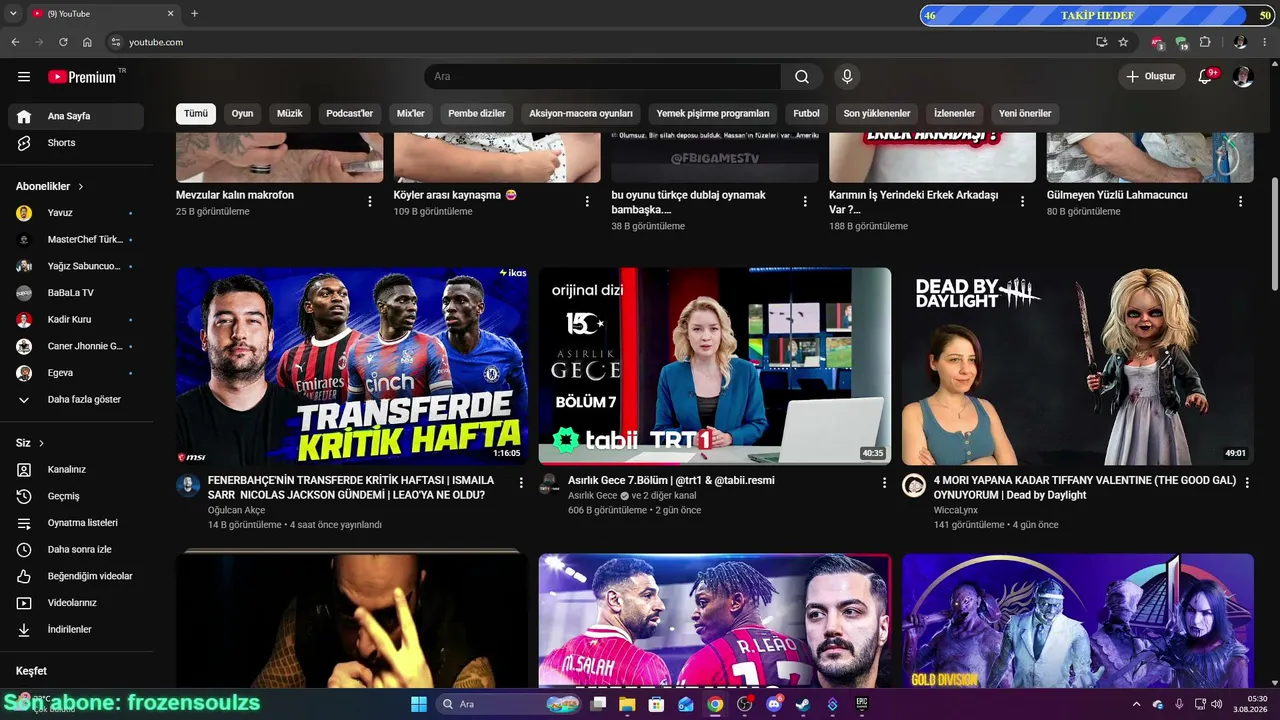Select the Oyun filter chip
Image resolution: width=1280 pixels, height=720 pixels.
243,113
